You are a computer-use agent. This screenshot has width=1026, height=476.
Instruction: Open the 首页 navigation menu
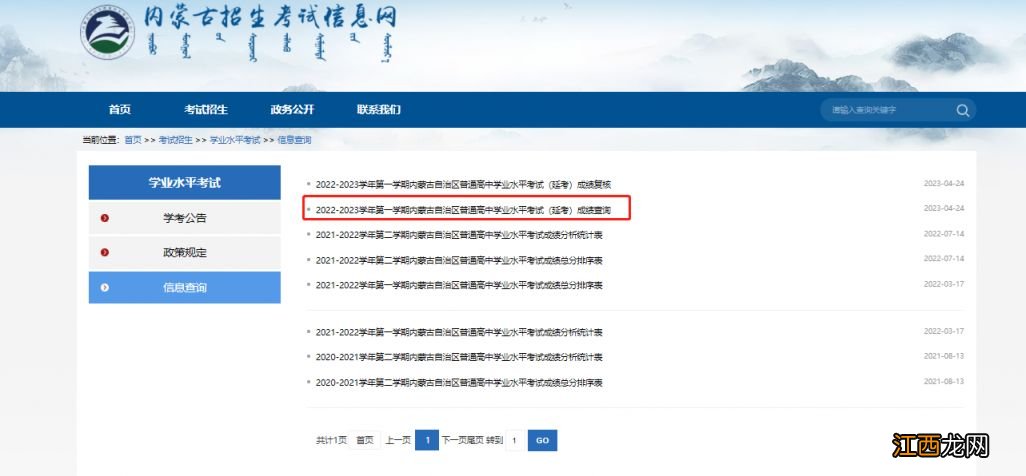click(120, 110)
